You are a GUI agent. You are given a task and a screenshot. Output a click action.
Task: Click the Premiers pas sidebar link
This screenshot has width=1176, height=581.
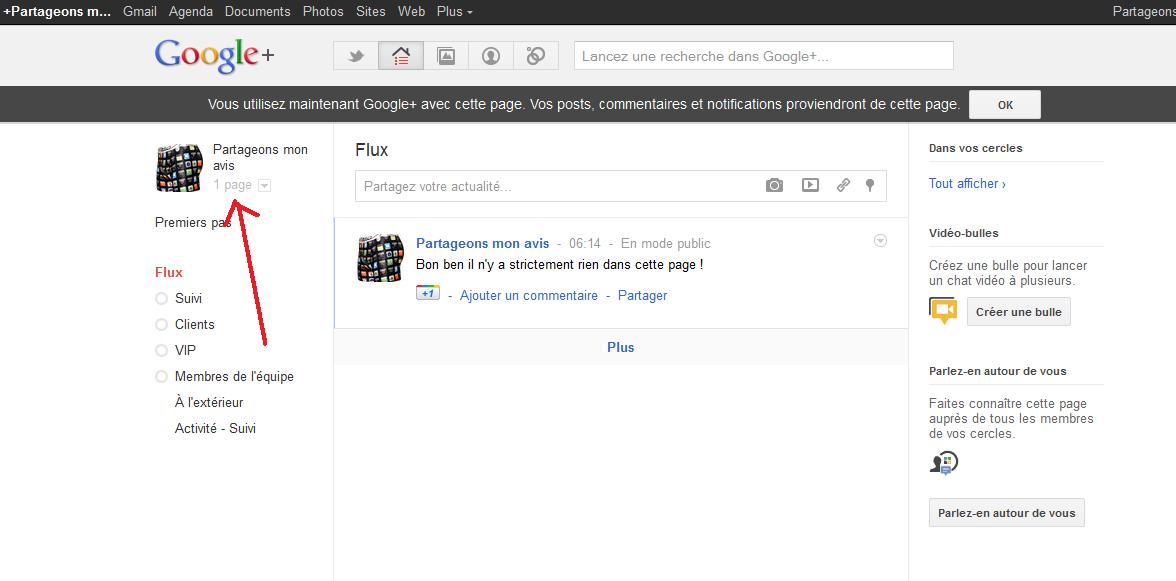(x=193, y=223)
